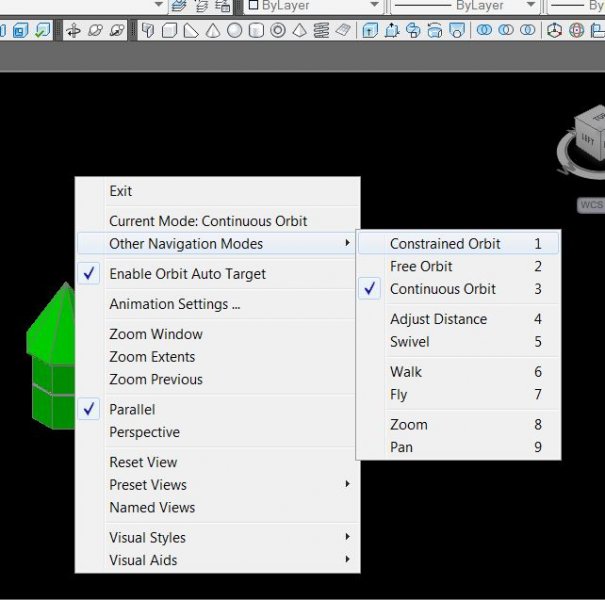Click the Intersect boolean icon
Viewport: 605px width, 600px height.
click(527, 30)
